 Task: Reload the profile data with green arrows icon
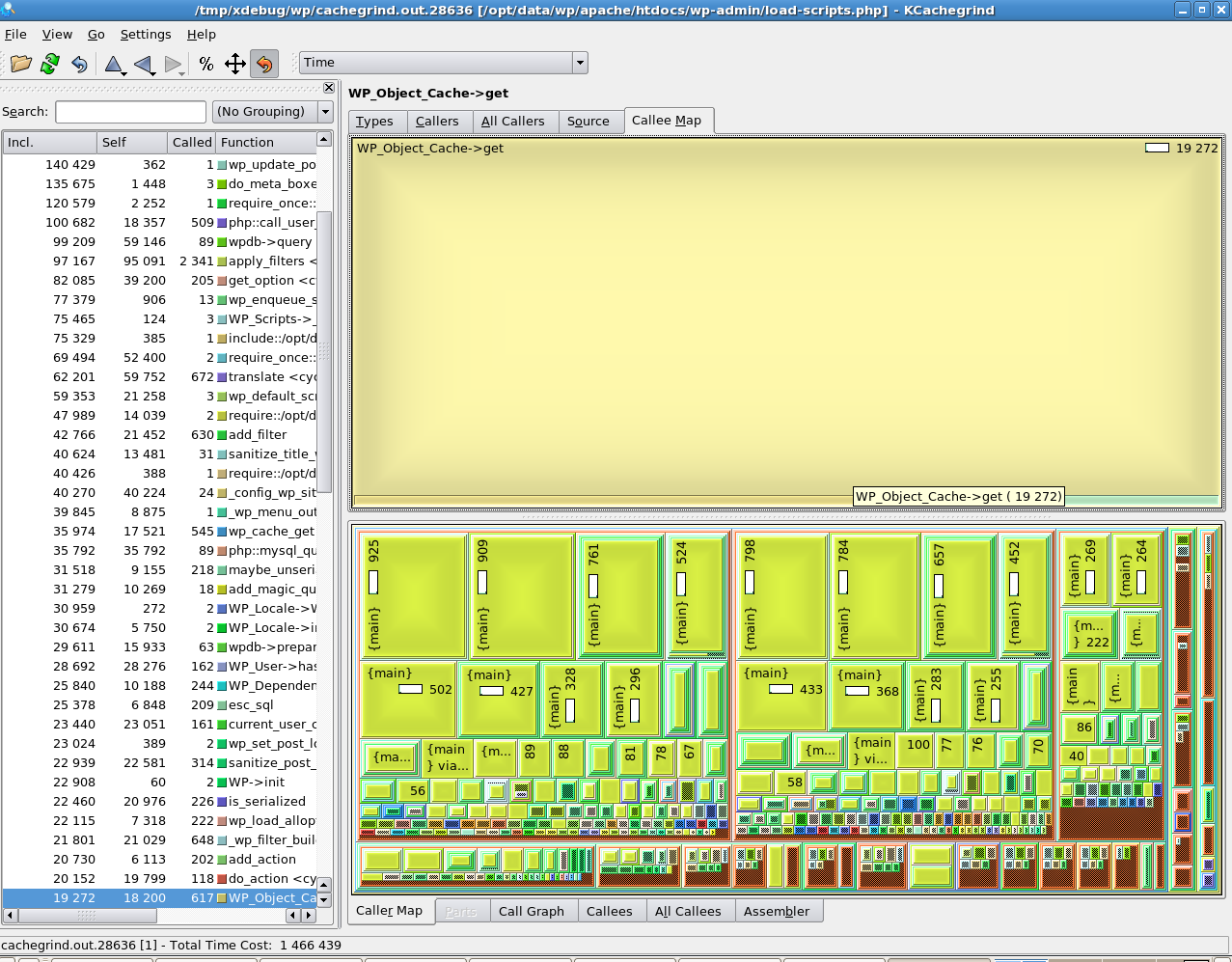coord(50,64)
